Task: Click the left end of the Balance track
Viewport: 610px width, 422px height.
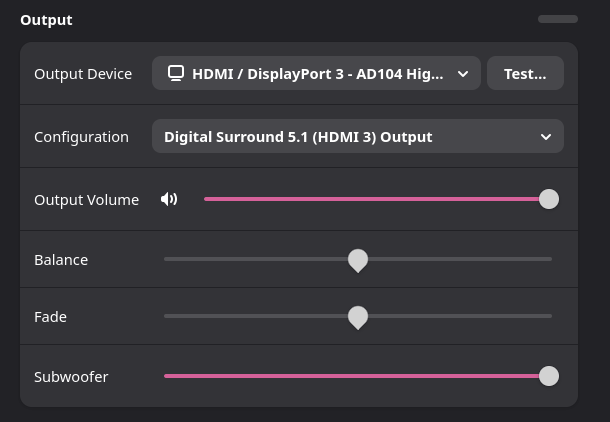Action: click(167, 259)
